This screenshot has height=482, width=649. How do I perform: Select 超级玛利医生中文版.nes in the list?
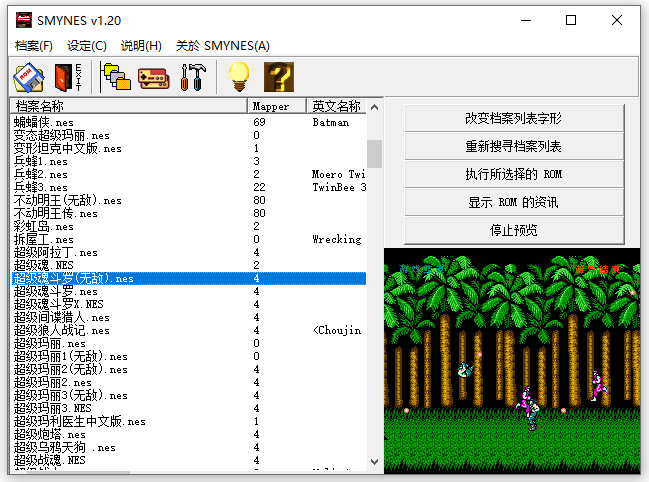tap(79, 421)
